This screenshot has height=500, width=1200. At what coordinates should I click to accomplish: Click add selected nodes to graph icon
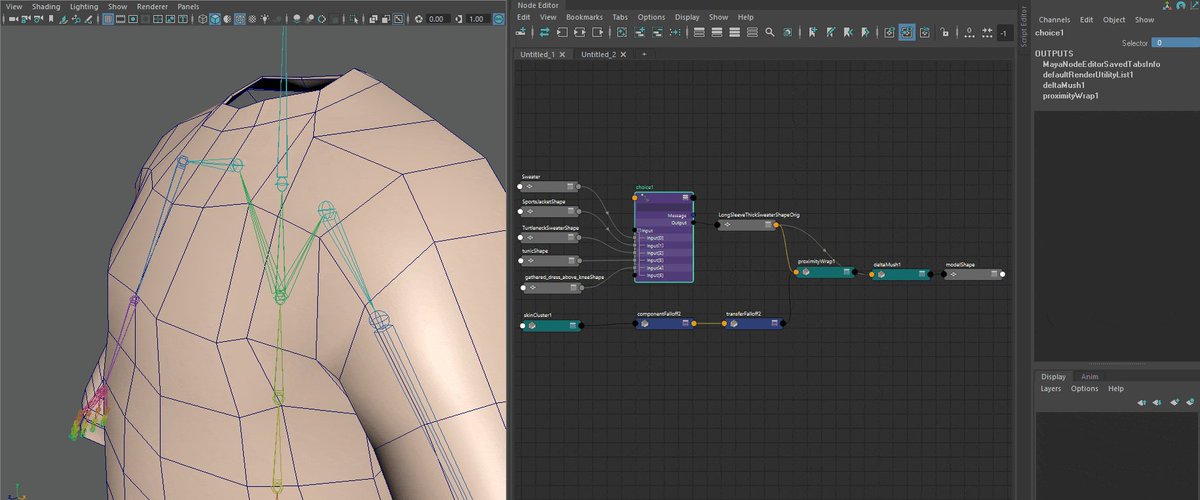click(x=640, y=32)
